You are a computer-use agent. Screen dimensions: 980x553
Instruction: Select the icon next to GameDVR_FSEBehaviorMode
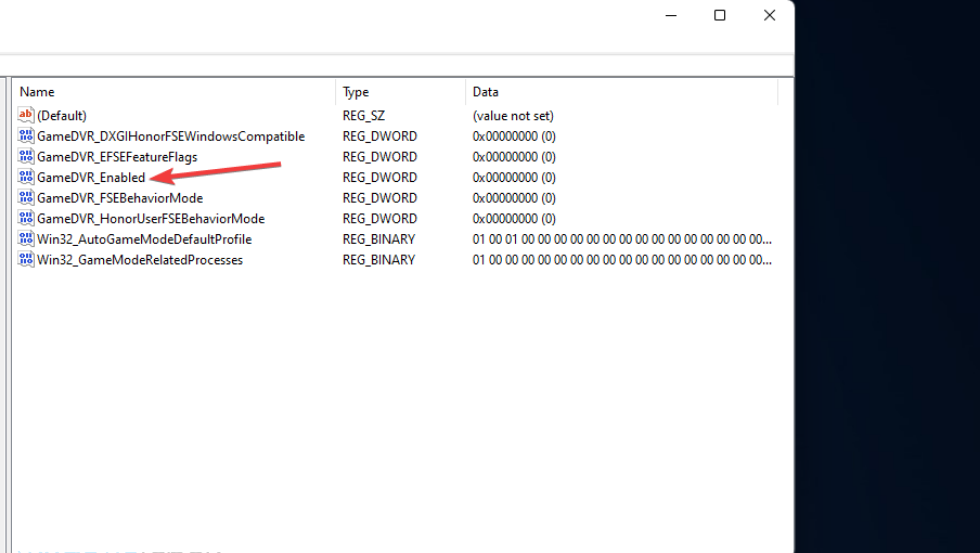tap(26, 198)
